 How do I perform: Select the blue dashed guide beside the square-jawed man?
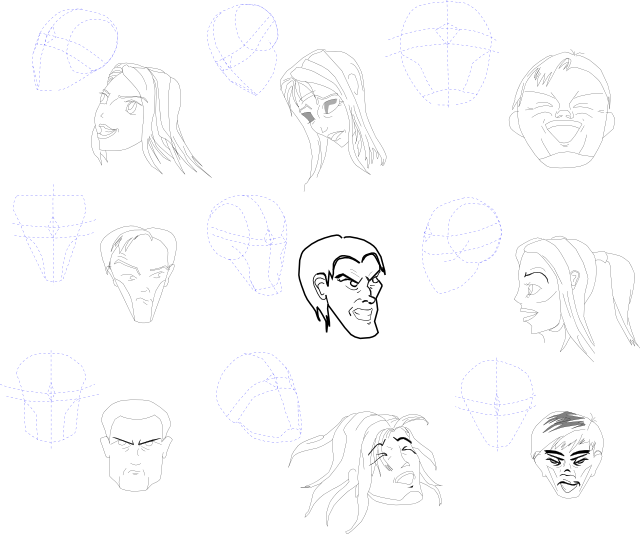(50, 399)
